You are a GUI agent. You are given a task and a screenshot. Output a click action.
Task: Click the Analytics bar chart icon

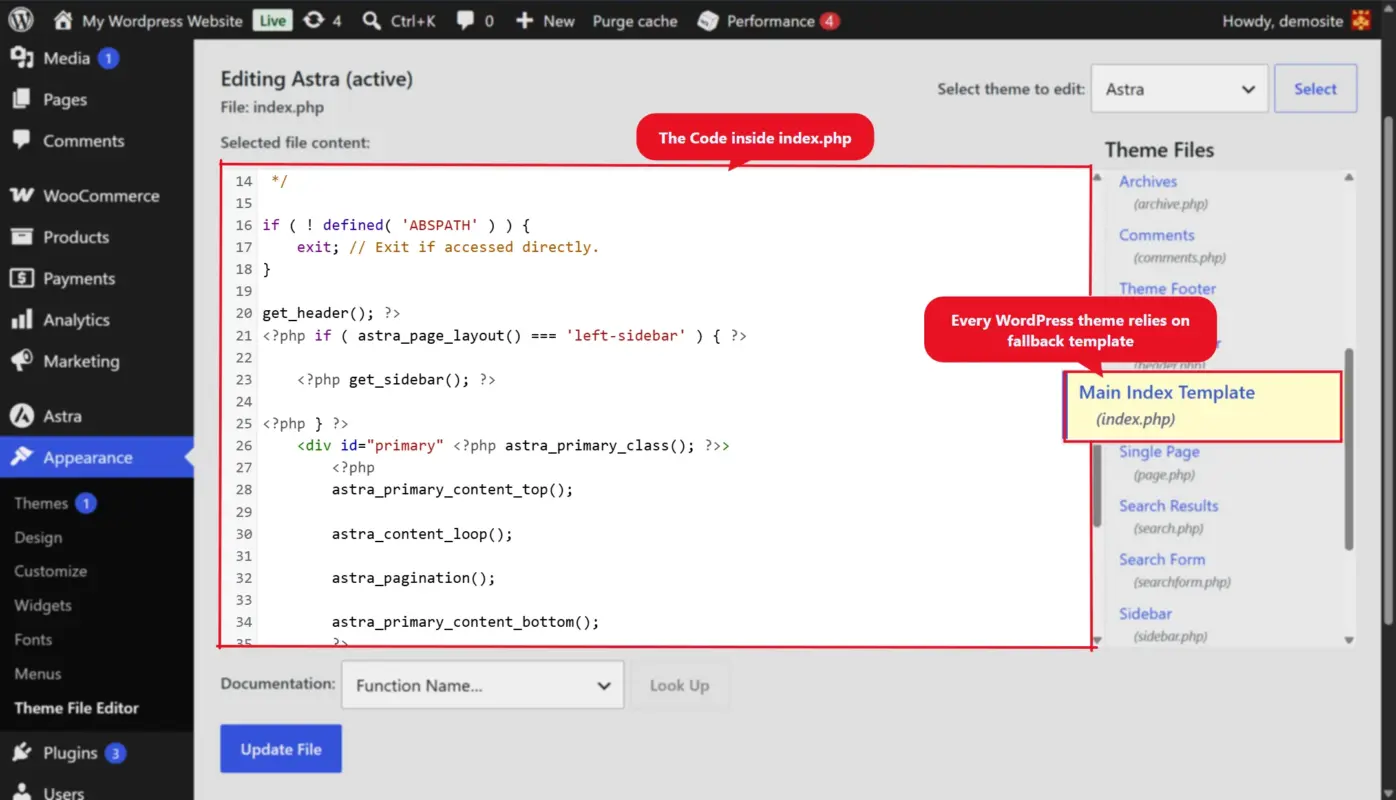[x=21, y=320]
